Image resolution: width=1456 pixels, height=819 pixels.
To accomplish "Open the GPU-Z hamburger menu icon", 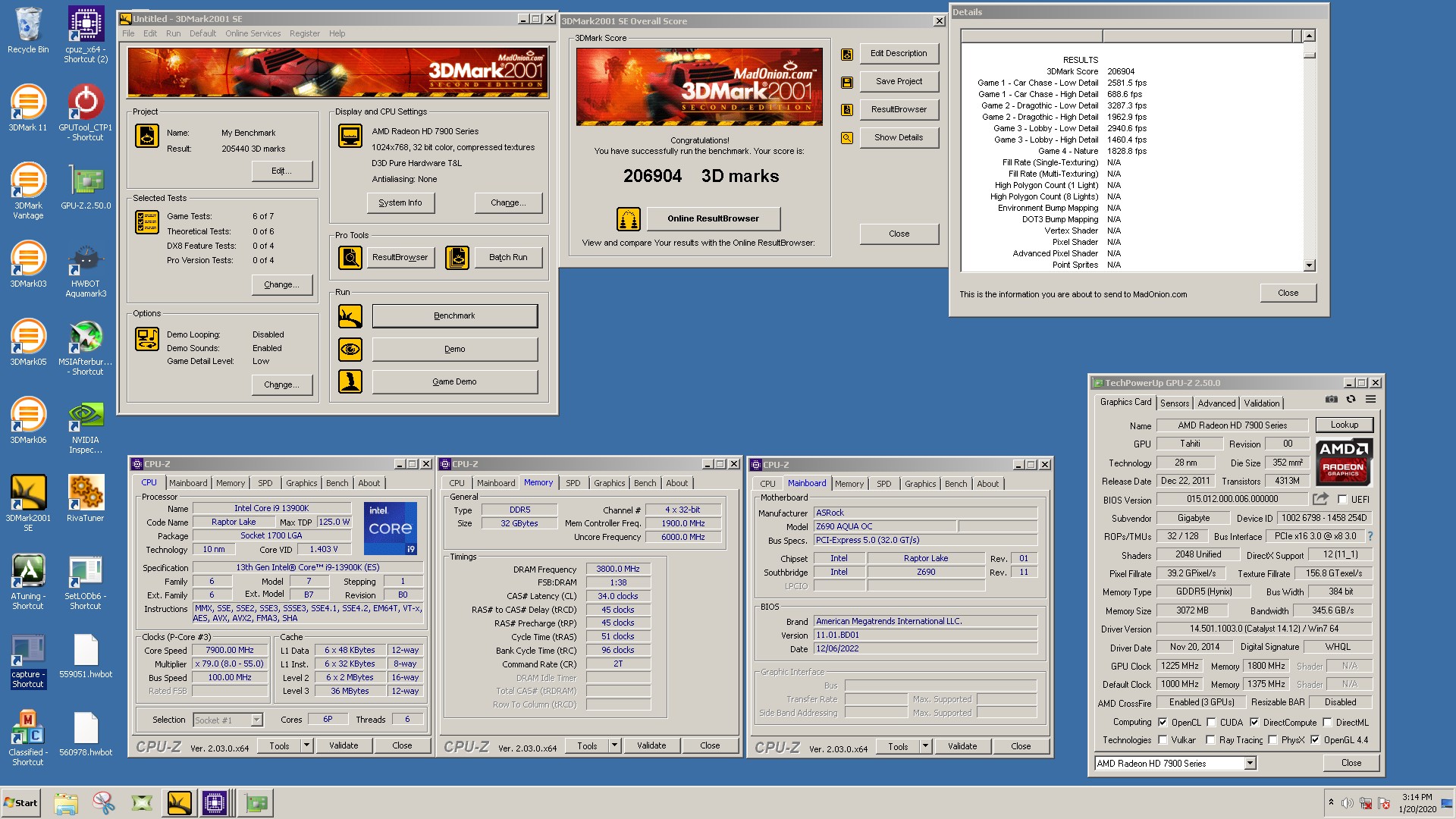I will click(1370, 399).
